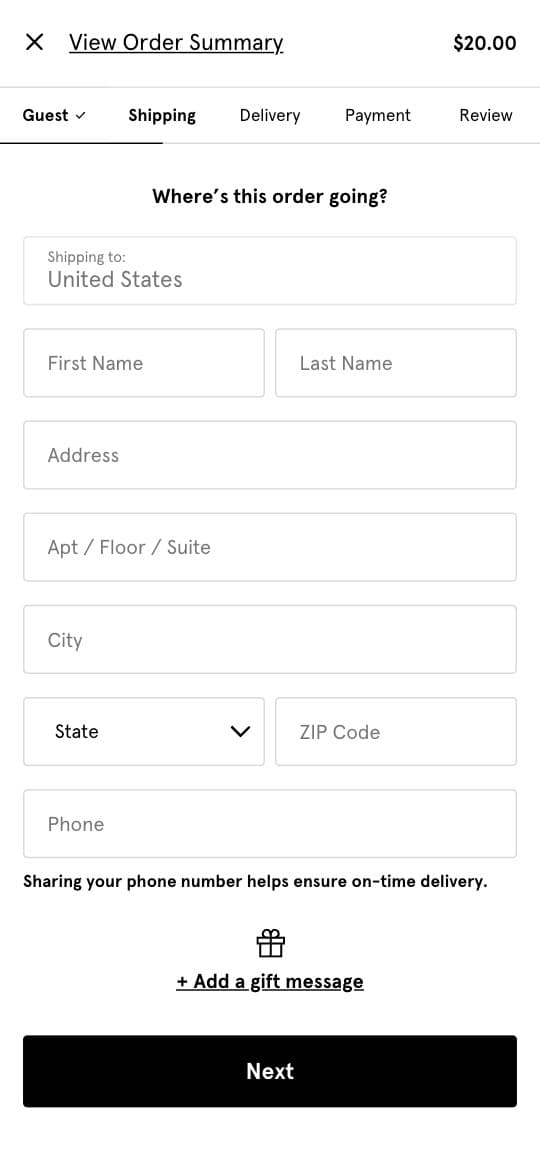Select the Shipping tab
Screen dimensions: 540x1170
pos(162,116)
